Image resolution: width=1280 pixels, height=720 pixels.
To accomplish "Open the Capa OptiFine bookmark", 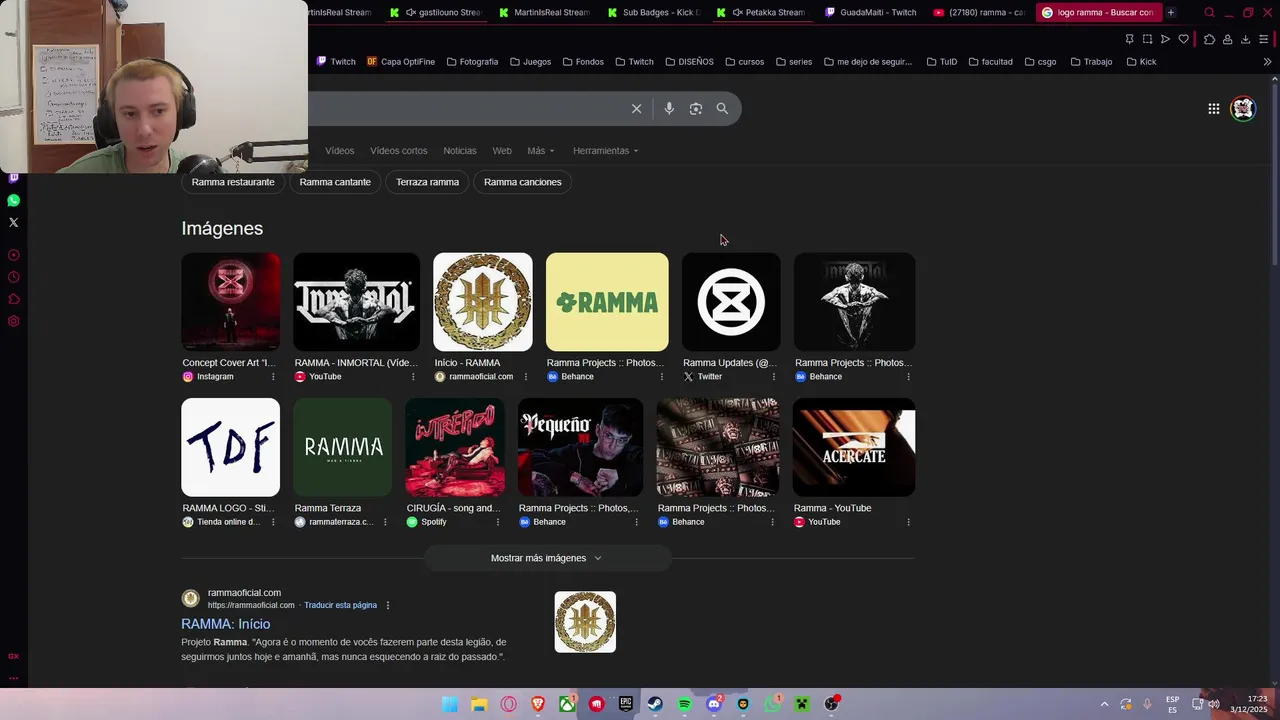I will click(400, 62).
